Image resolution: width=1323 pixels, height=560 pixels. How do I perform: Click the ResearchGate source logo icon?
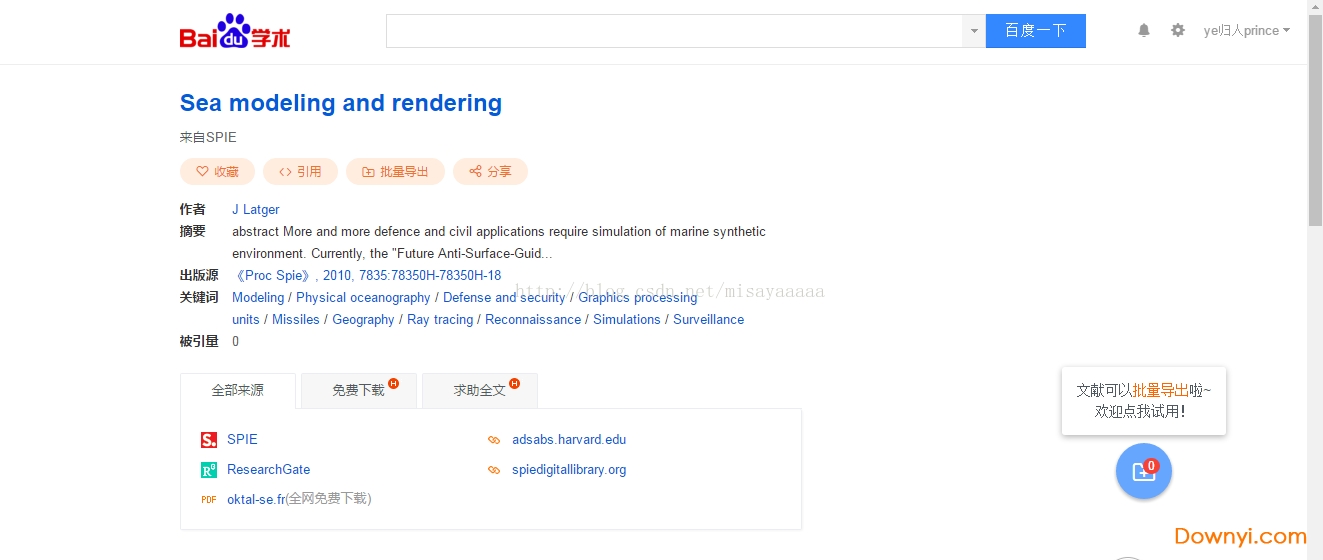click(x=208, y=470)
